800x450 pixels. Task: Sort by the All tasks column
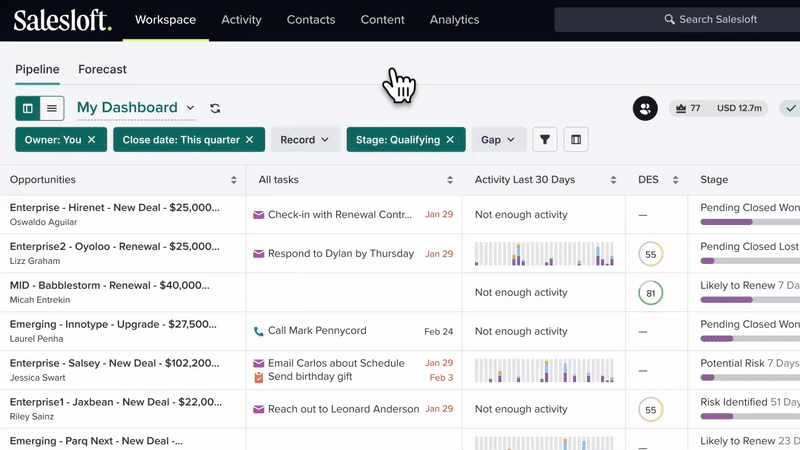point(450,180)
